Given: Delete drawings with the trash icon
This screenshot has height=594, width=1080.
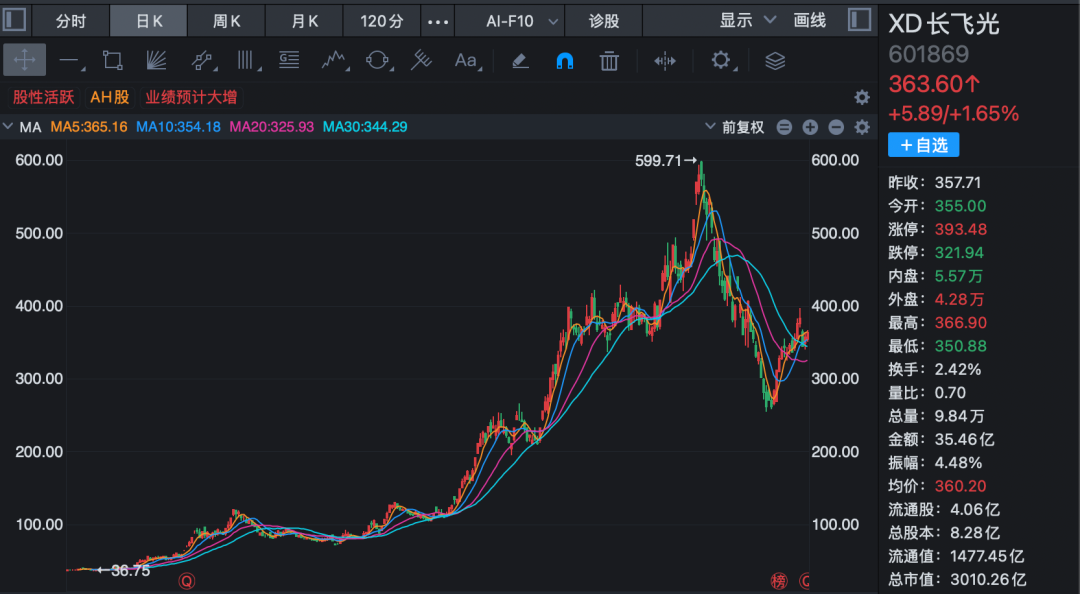Looking at the screenshot, I should (x=609, y=61).
